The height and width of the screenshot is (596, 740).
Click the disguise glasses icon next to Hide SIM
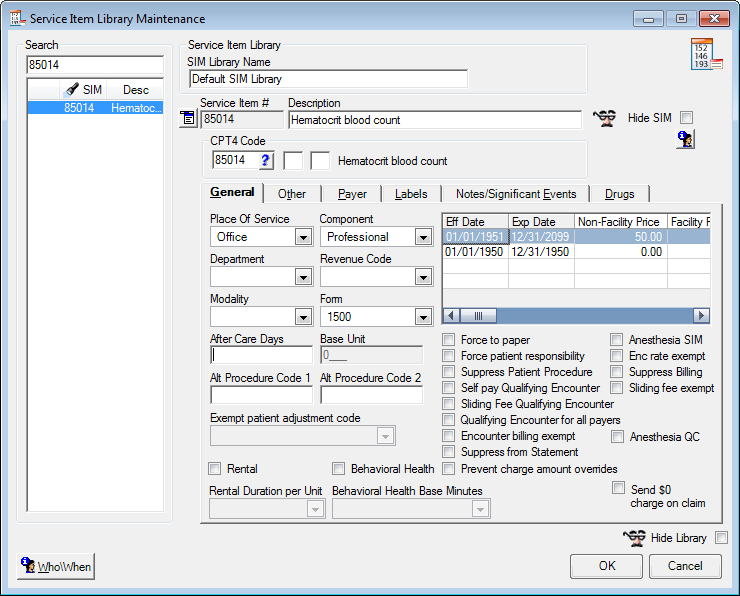(x=605, y=118)
